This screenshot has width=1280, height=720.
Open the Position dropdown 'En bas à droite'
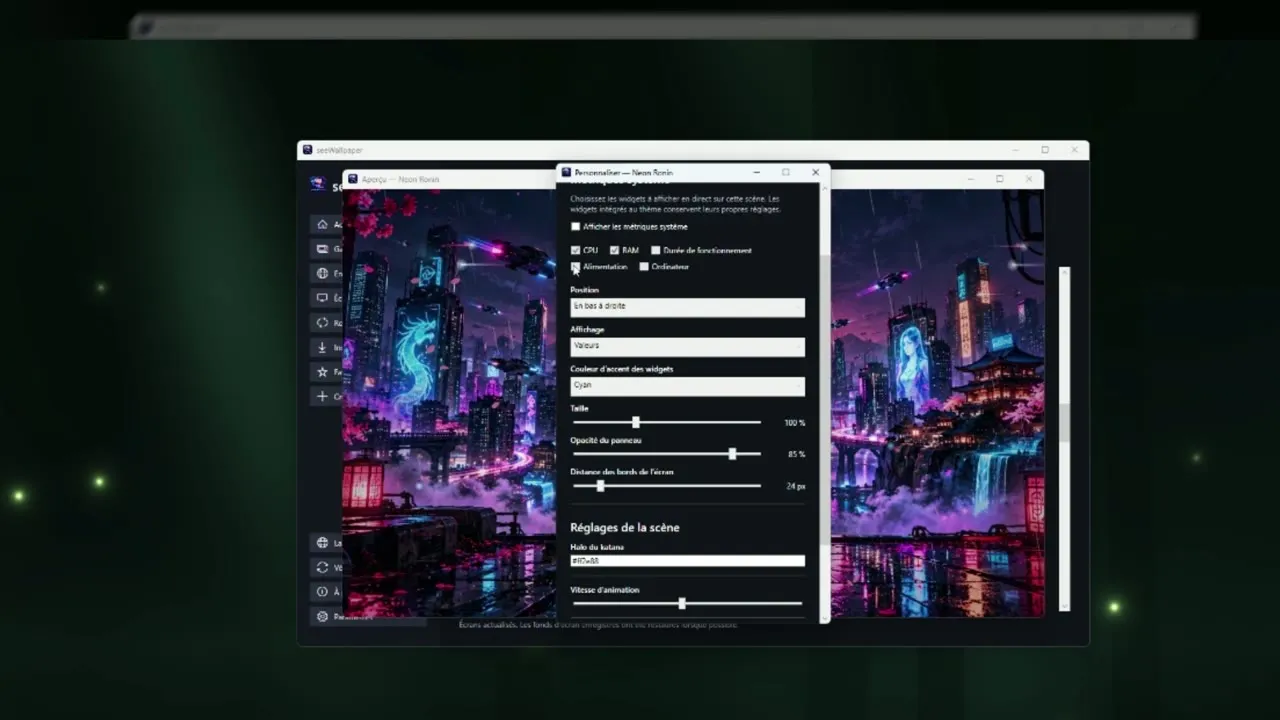687,307
